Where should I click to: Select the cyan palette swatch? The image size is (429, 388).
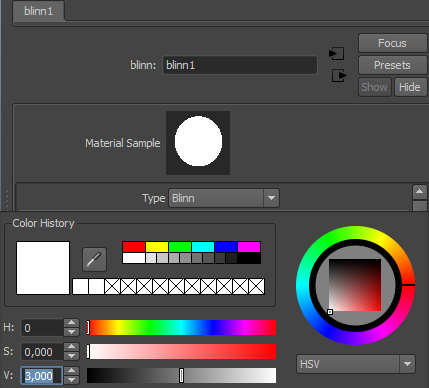click(203, 247)
